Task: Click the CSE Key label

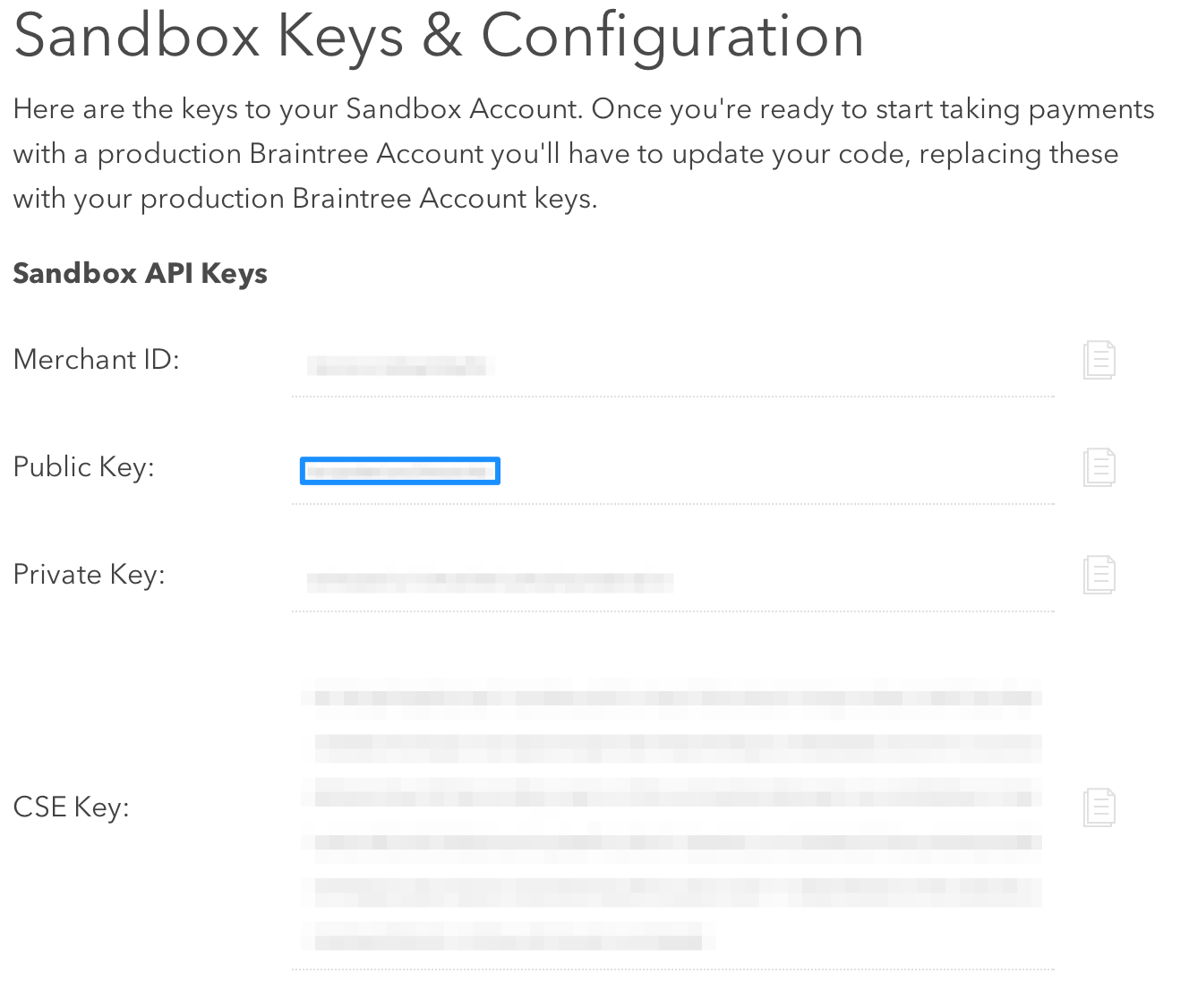Action: 71,807
